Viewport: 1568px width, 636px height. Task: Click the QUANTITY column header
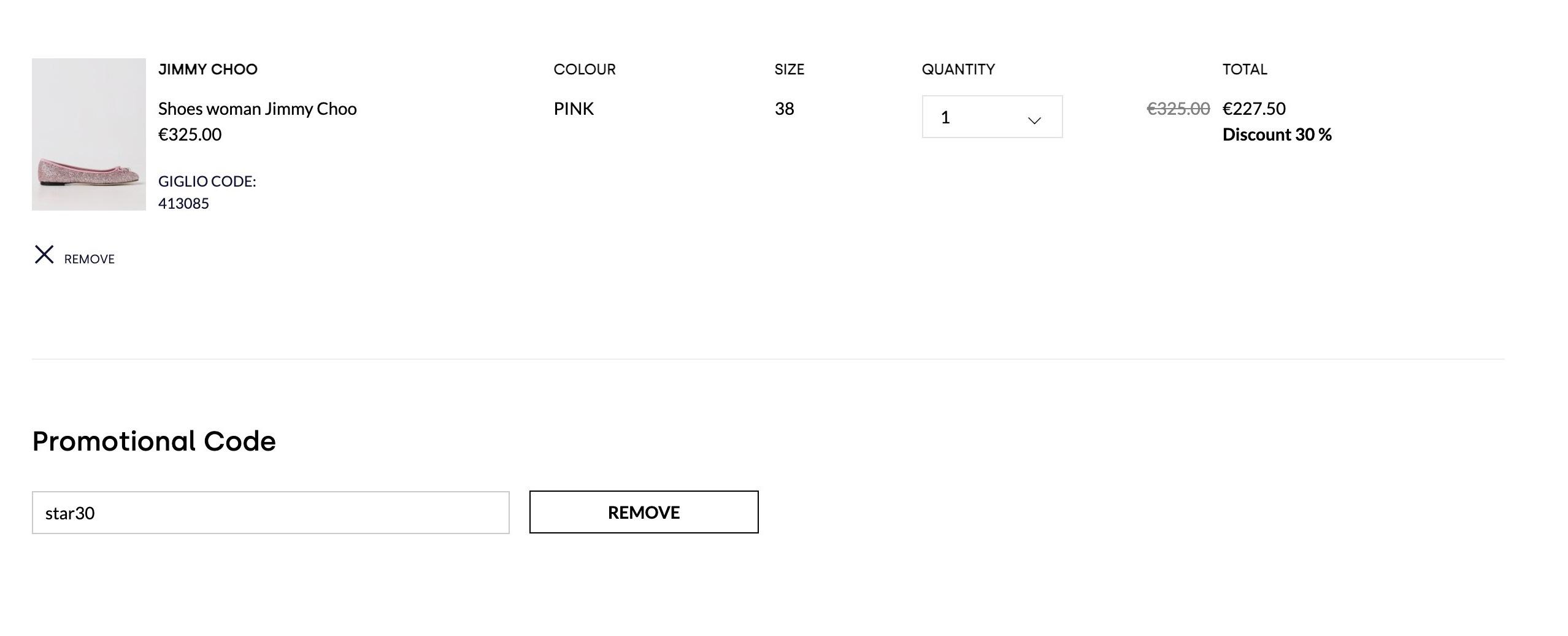[958, 69]
